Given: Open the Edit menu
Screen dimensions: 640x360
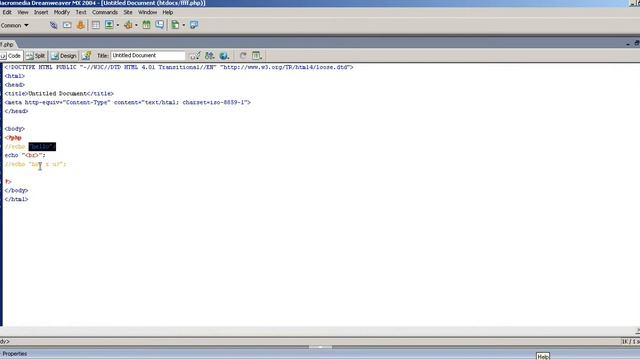Looking at the screenshot, I should point(7,12).
